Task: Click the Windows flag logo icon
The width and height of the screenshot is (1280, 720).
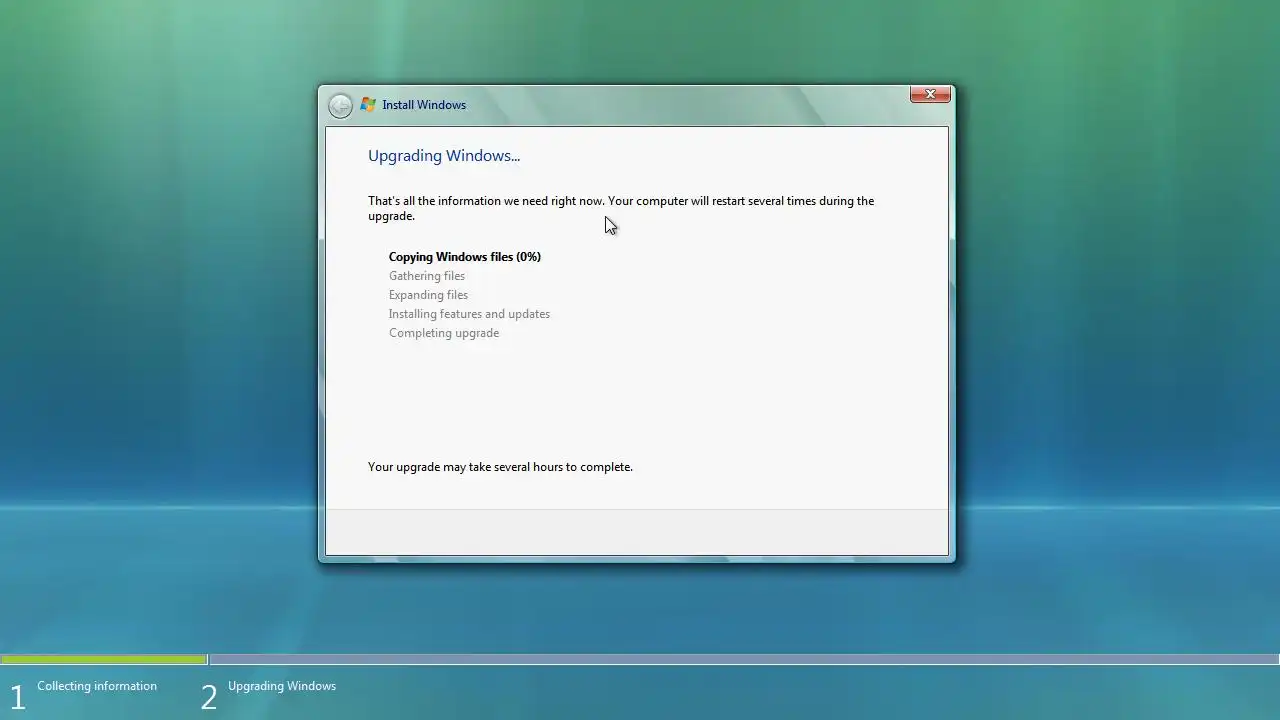Action: (368, 104)
